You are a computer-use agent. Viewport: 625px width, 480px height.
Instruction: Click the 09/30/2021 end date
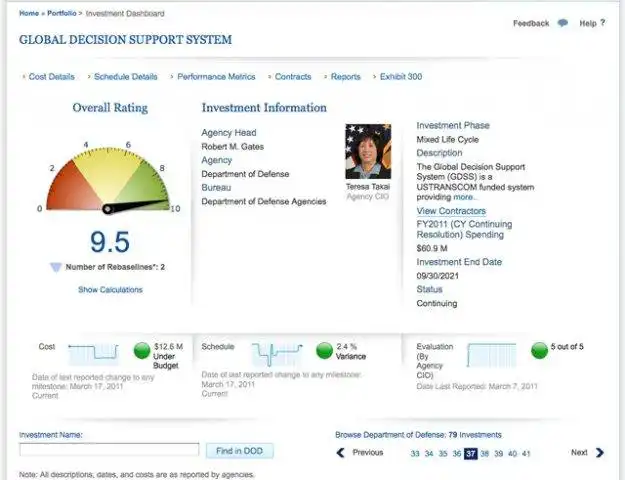(438, 276)
